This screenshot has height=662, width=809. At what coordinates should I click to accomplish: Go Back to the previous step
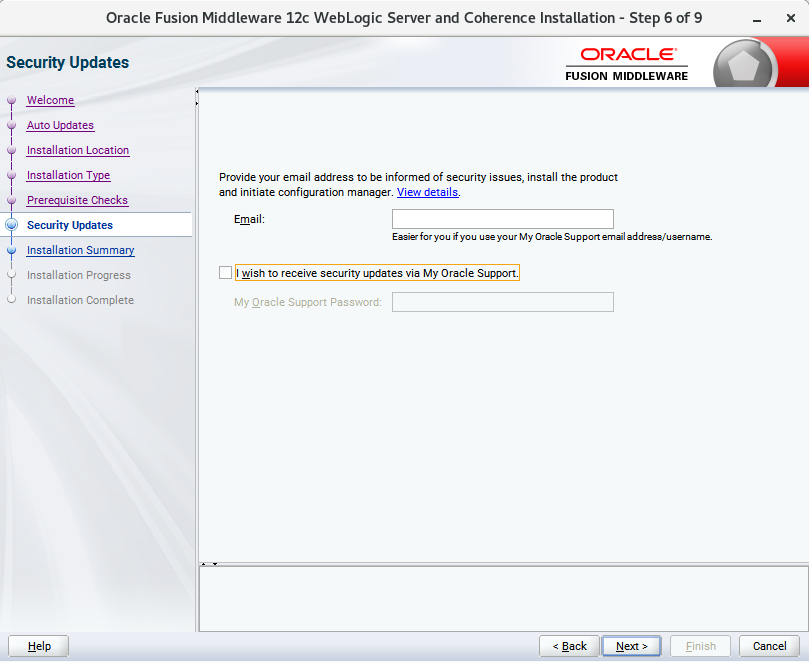point(569,646)
